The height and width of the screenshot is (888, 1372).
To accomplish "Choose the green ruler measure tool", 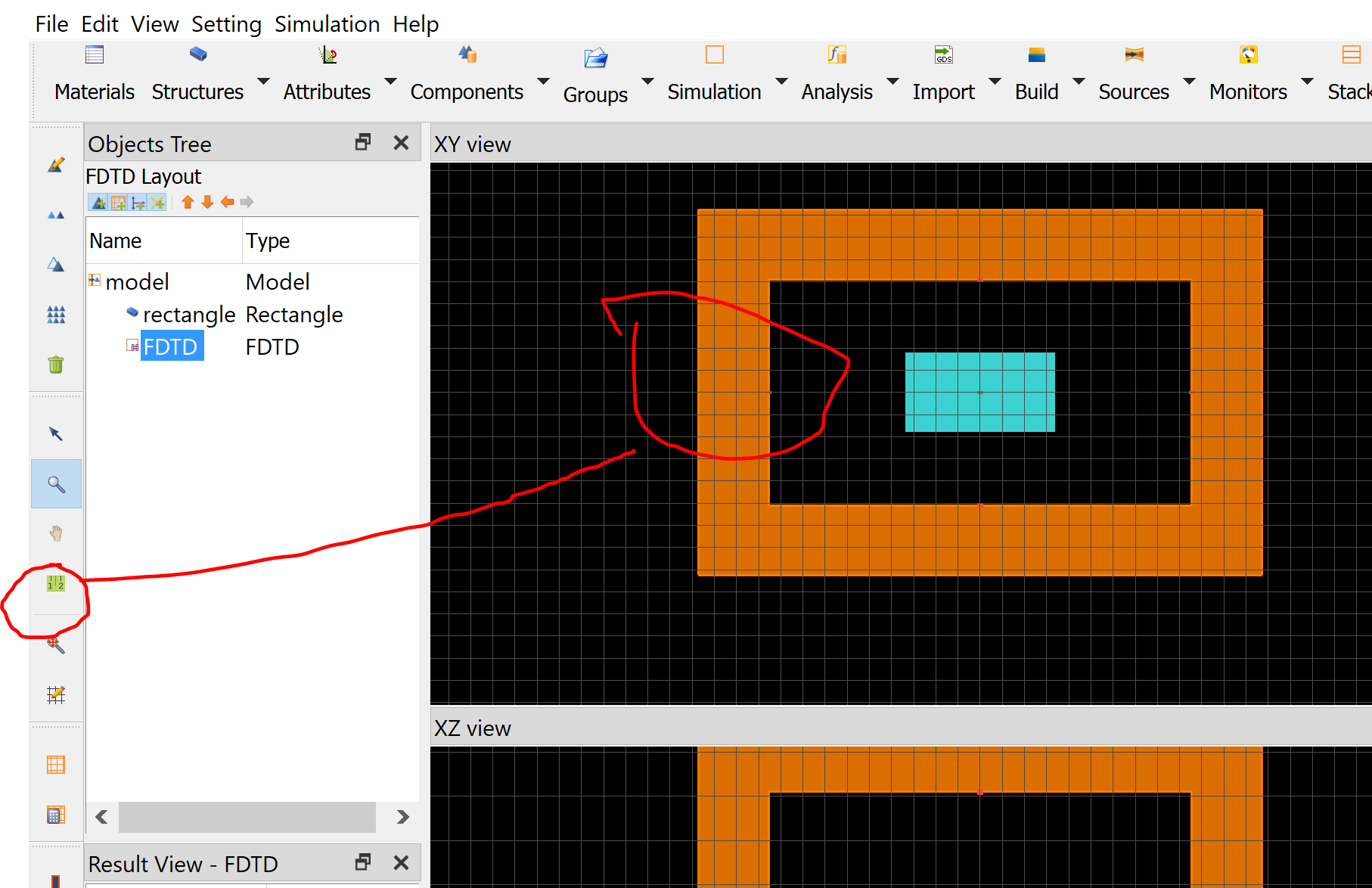I will pos(56,583).
